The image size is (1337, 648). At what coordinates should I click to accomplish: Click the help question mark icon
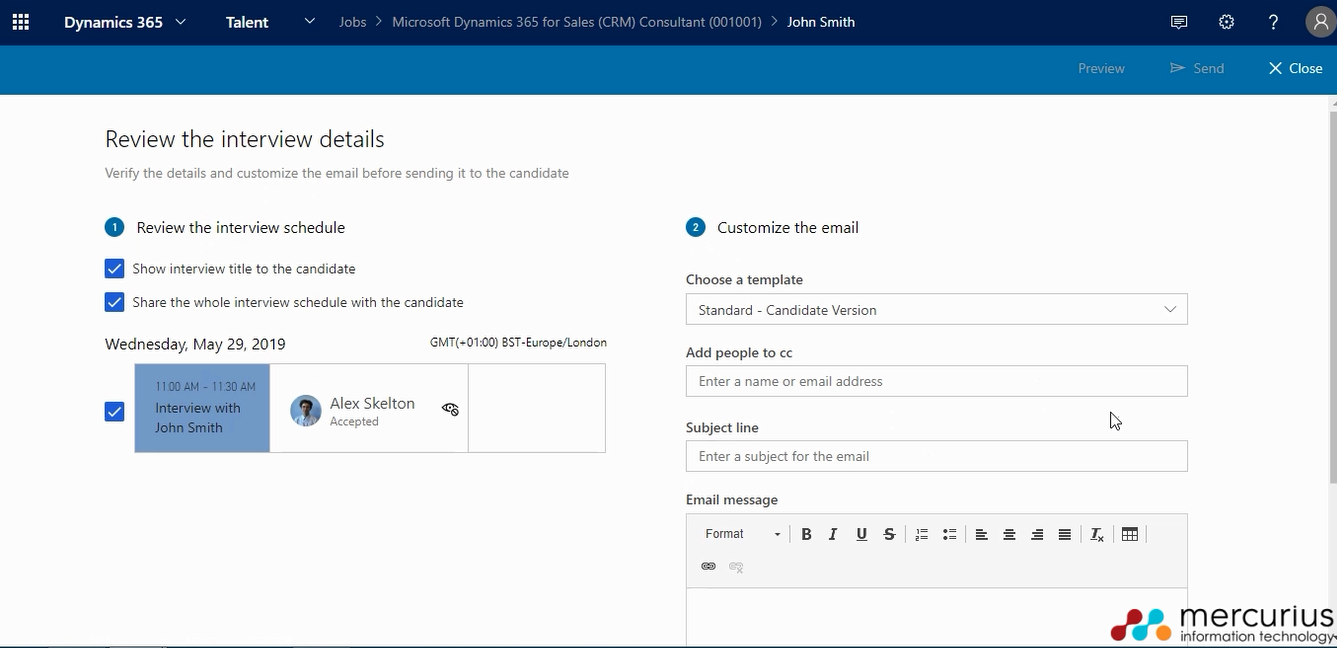pyautogui.click(x=1273, y=22)
